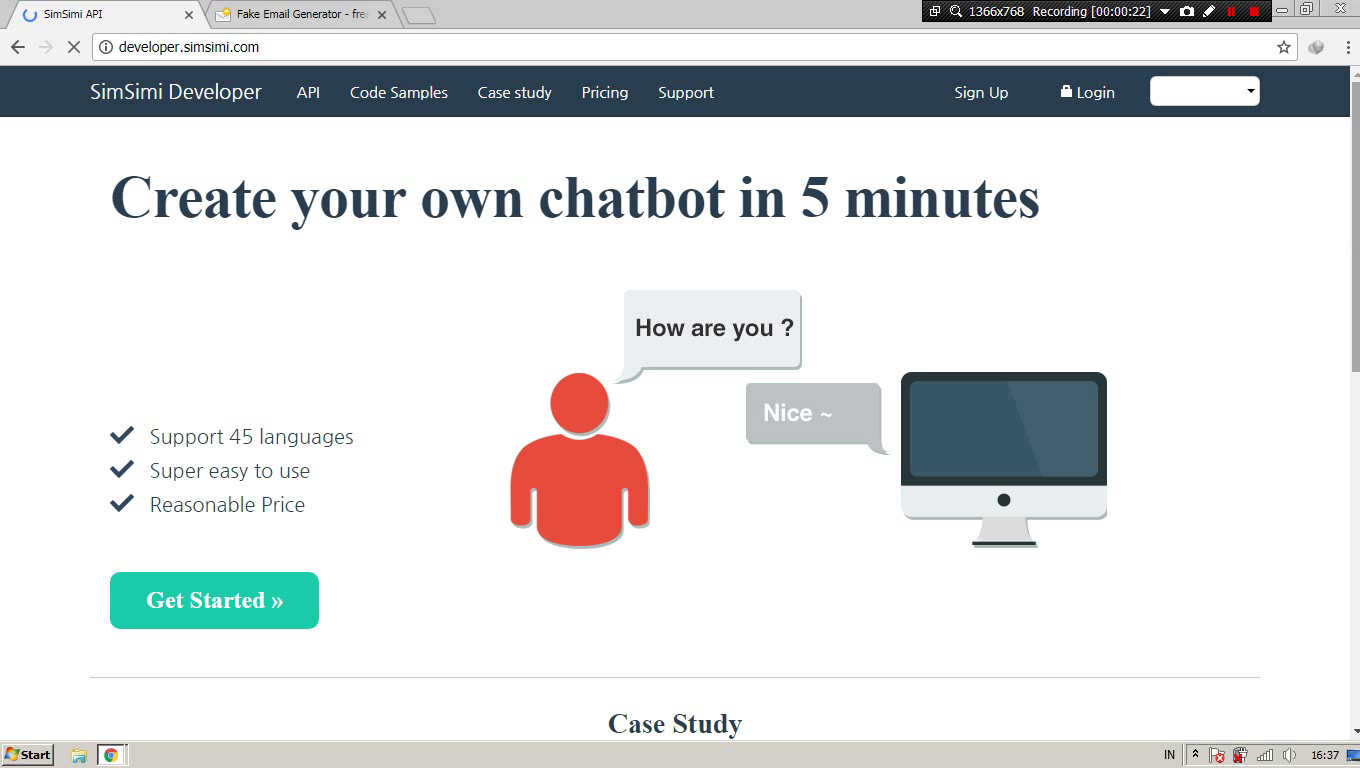Expand the language dropdown in the navbar
1360x768 pixels.
coord(1205,91)
